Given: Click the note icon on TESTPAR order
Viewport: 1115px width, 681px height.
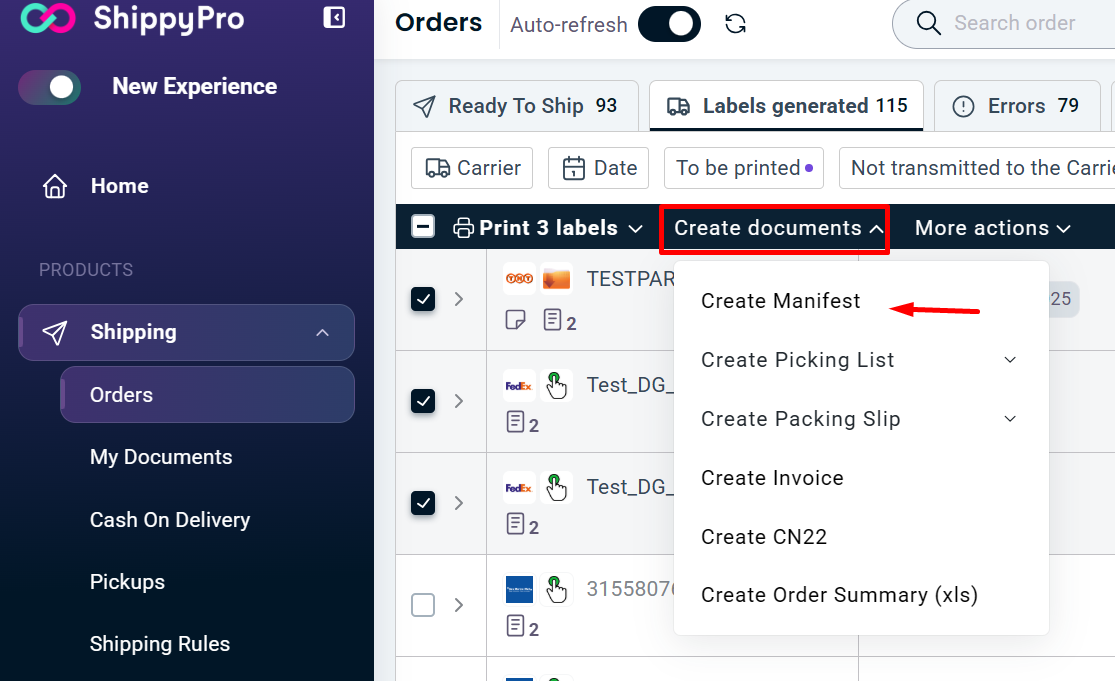Looking at the screenshot, I should click(x=516, y=320).
